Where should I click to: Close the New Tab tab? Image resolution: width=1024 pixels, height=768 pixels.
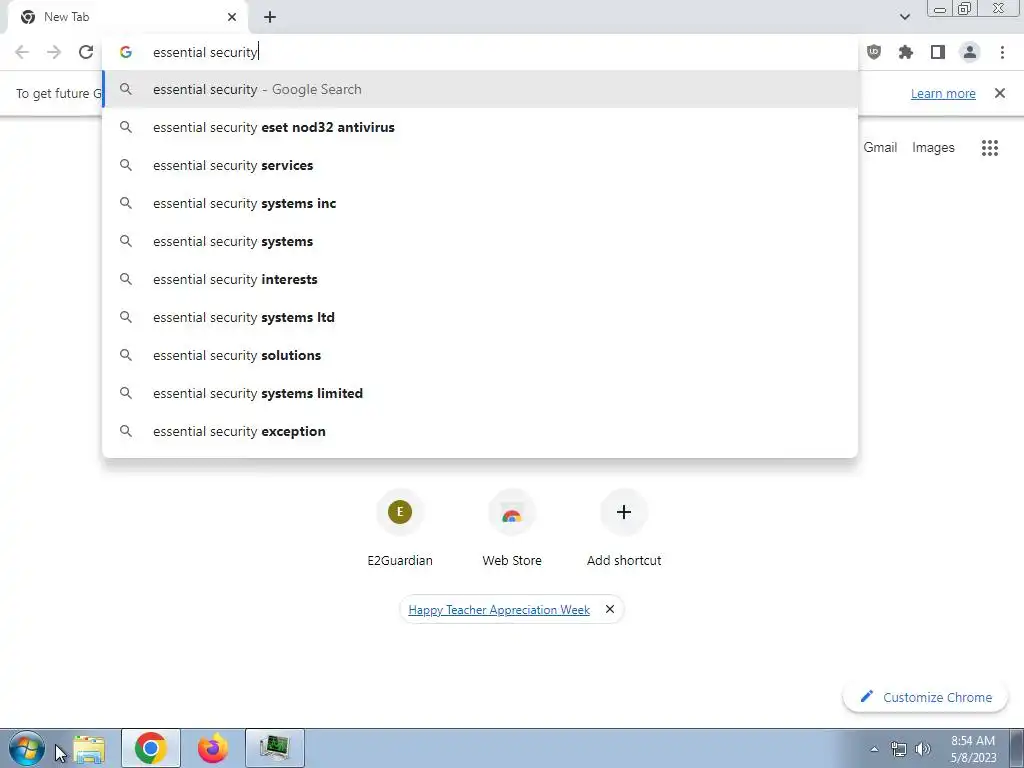pos(232,17)
